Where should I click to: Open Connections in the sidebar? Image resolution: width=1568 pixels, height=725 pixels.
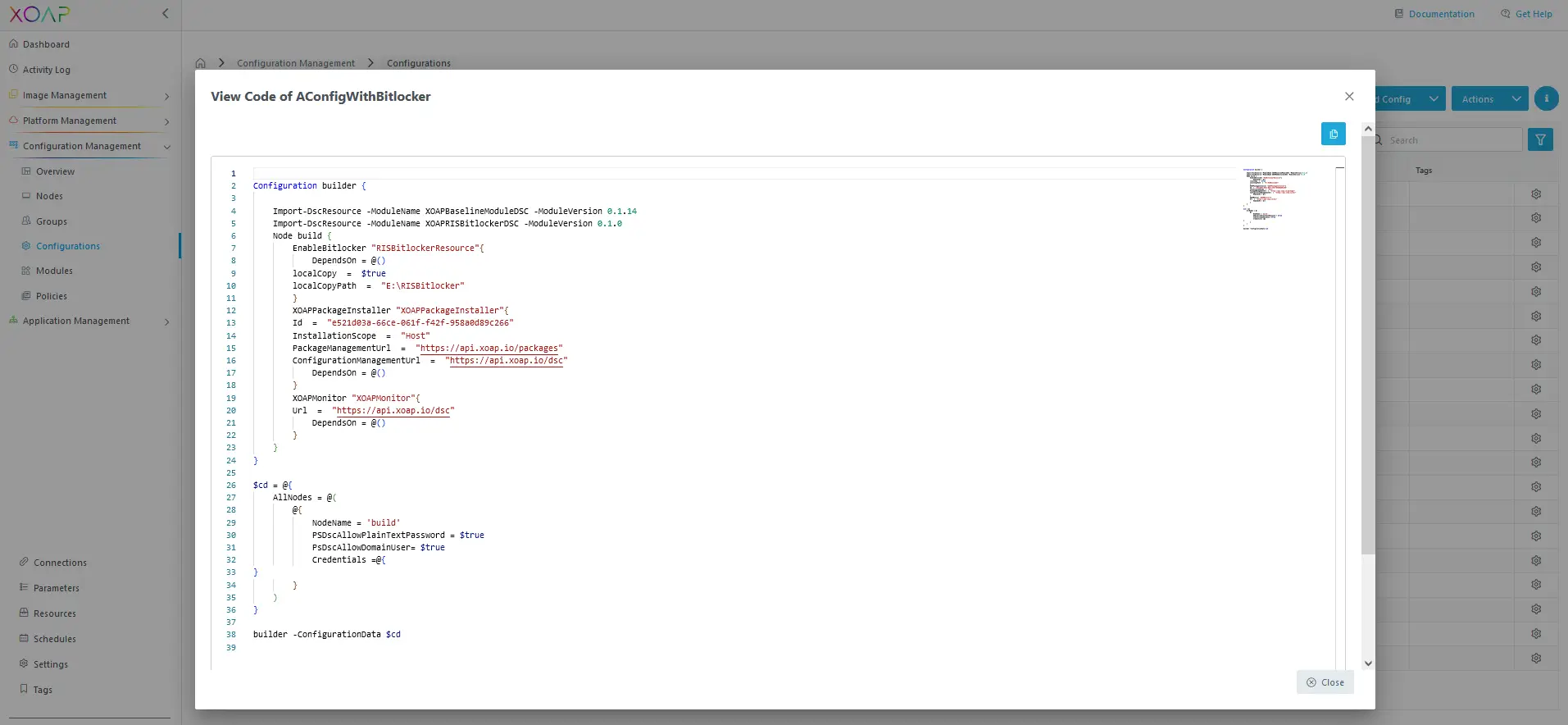point(60,563)
